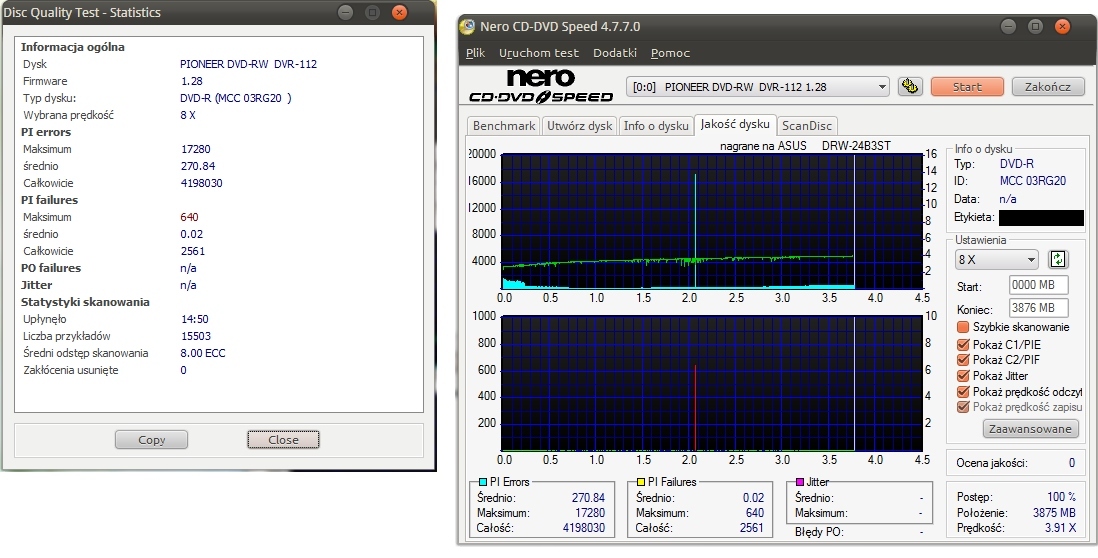Open the 8 X speed dropdown
Image resolution: width=1098 pixels, height=558 pixels.
tap(996, 260)
